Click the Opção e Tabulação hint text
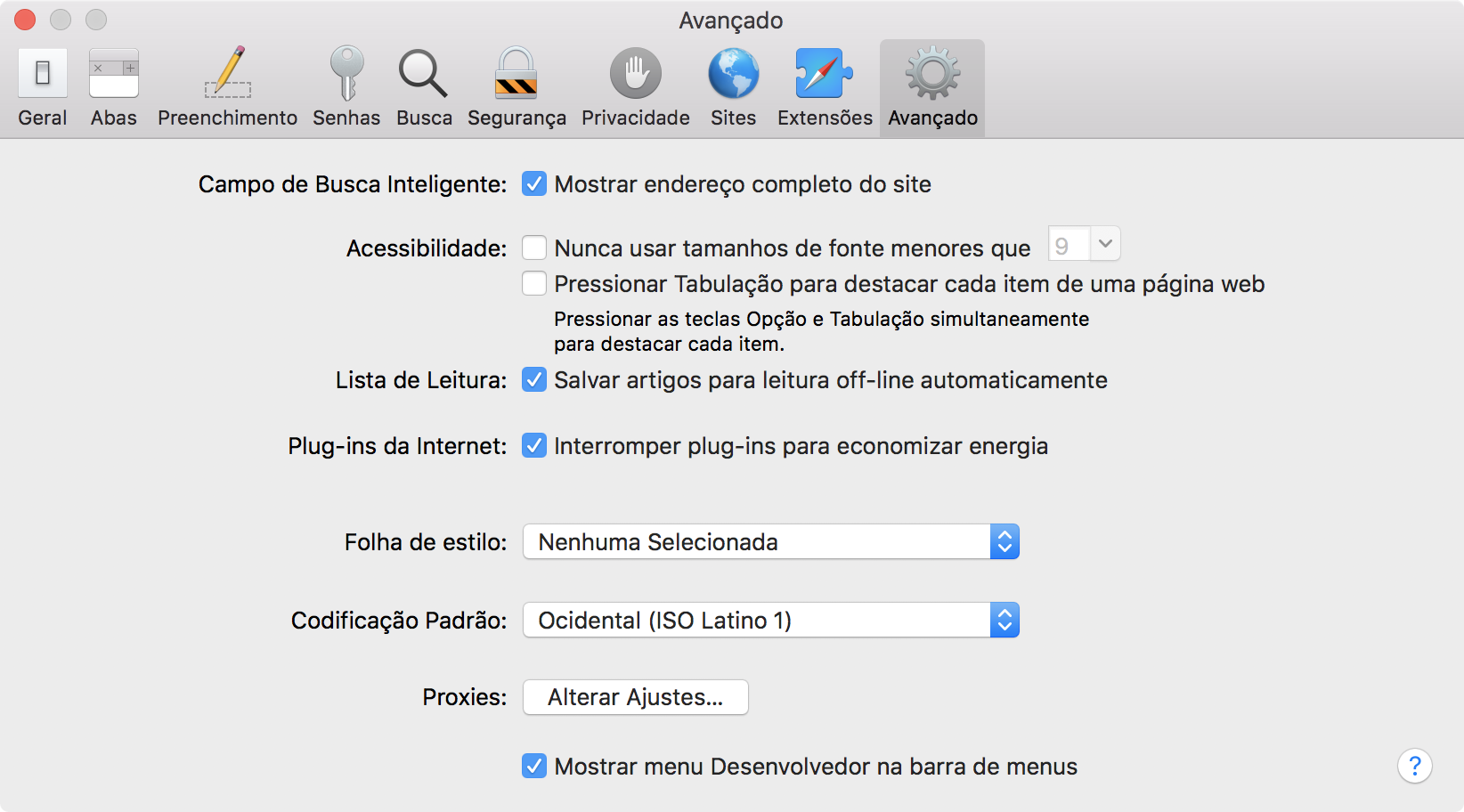 [x=821, y=331]
